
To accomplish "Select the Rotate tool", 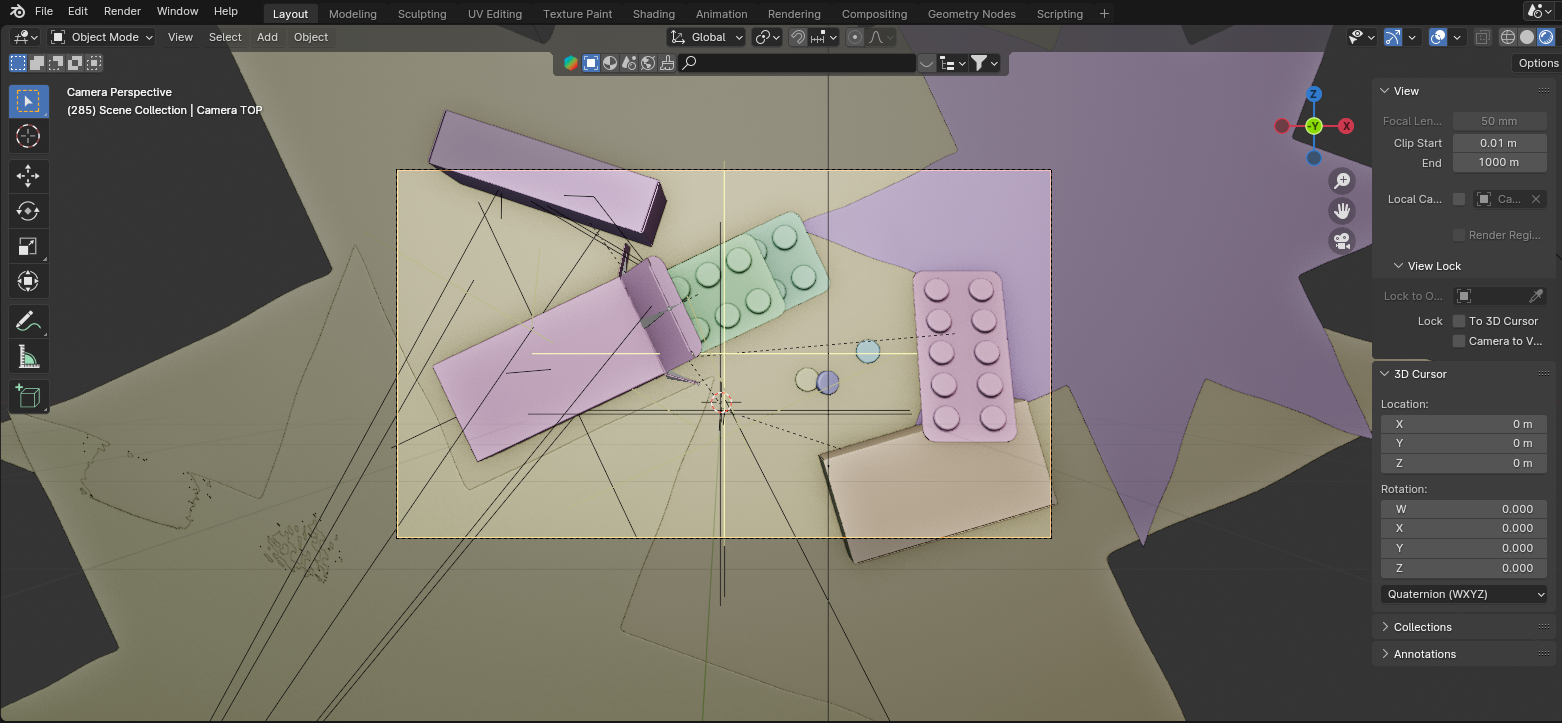I will [x=28, y=210].
